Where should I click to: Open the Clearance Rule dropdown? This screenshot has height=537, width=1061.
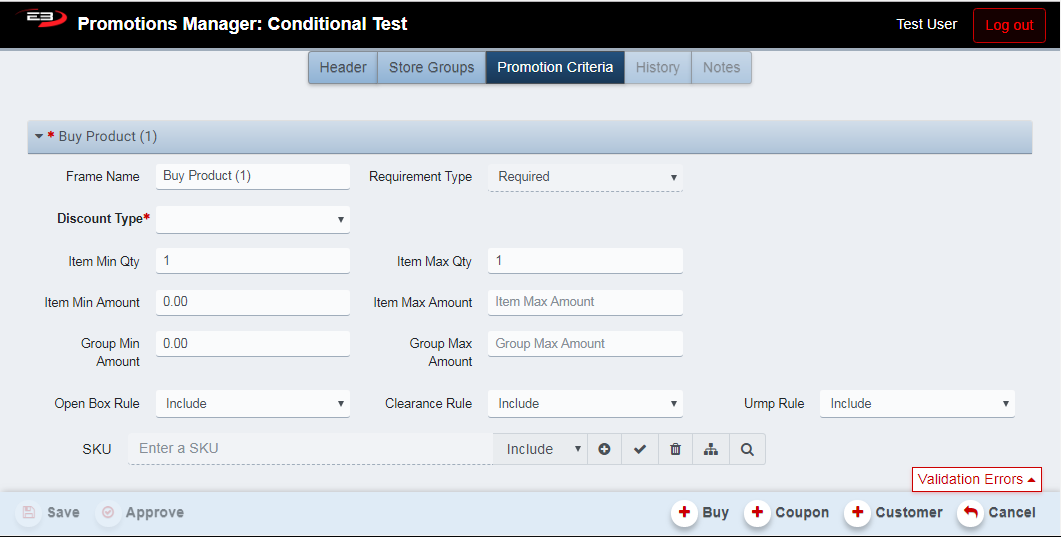coord(585,404)
